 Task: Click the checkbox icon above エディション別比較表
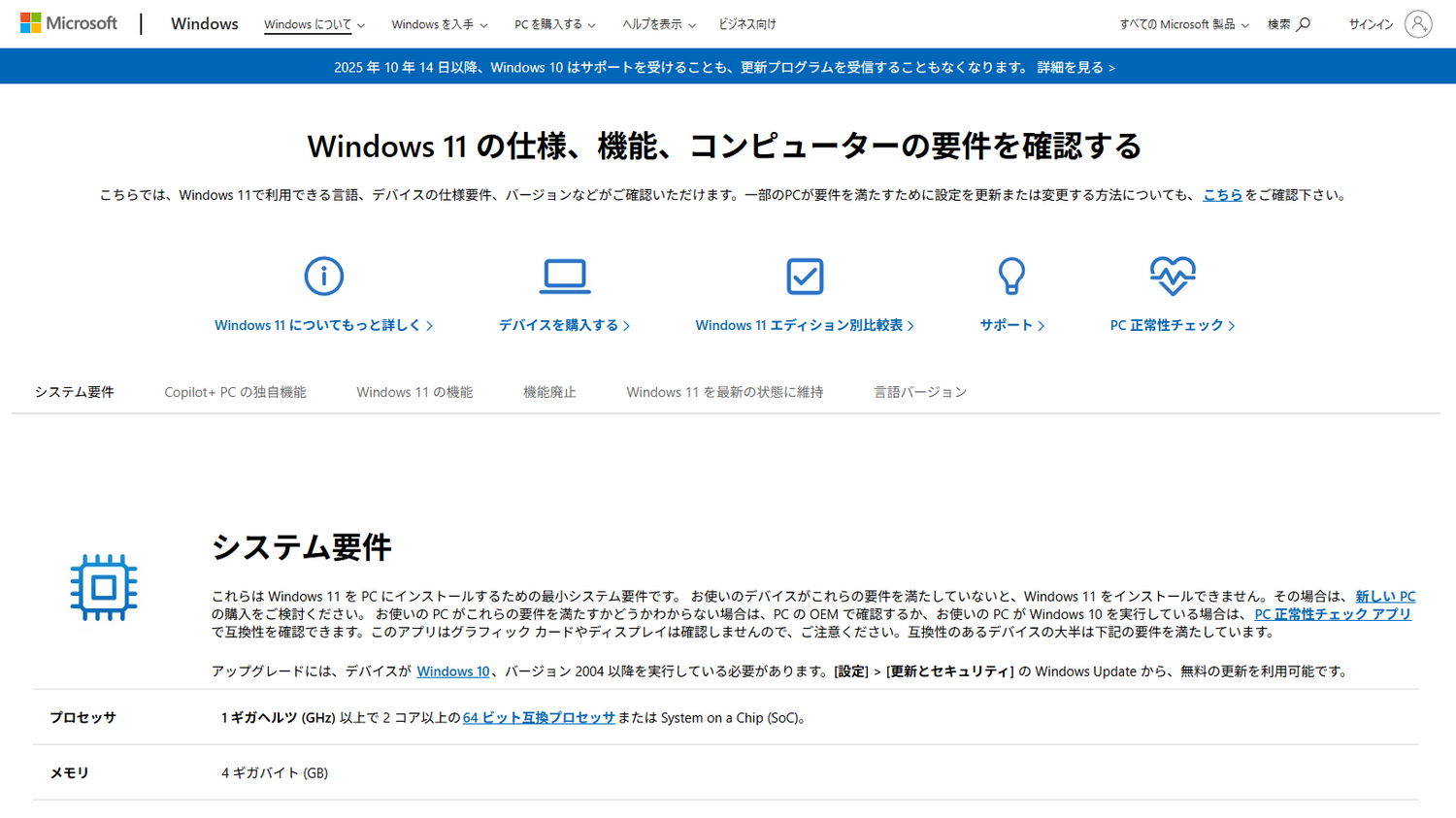805,276
